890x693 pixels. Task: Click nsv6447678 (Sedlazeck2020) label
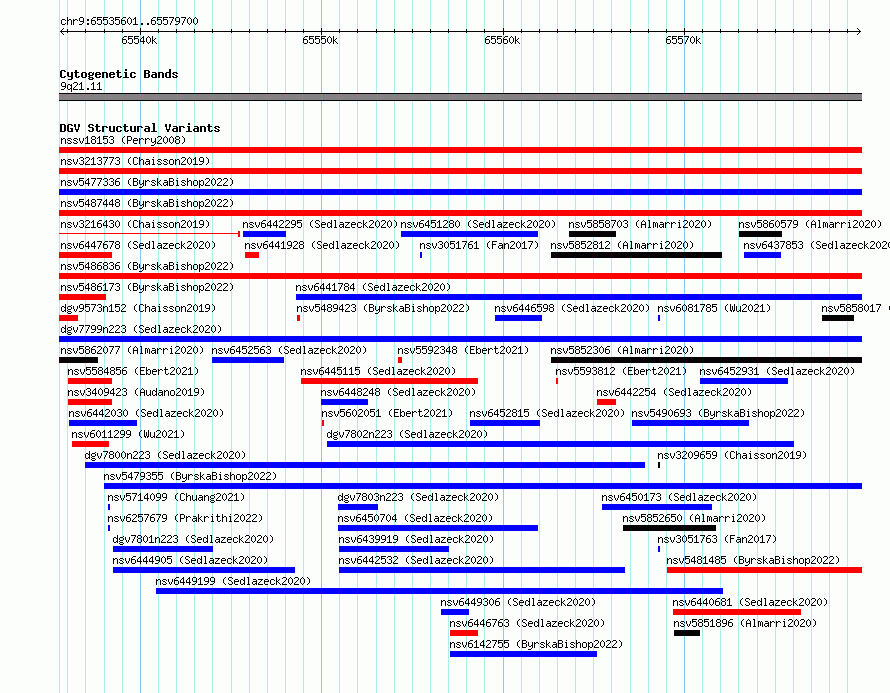[138, 245]
